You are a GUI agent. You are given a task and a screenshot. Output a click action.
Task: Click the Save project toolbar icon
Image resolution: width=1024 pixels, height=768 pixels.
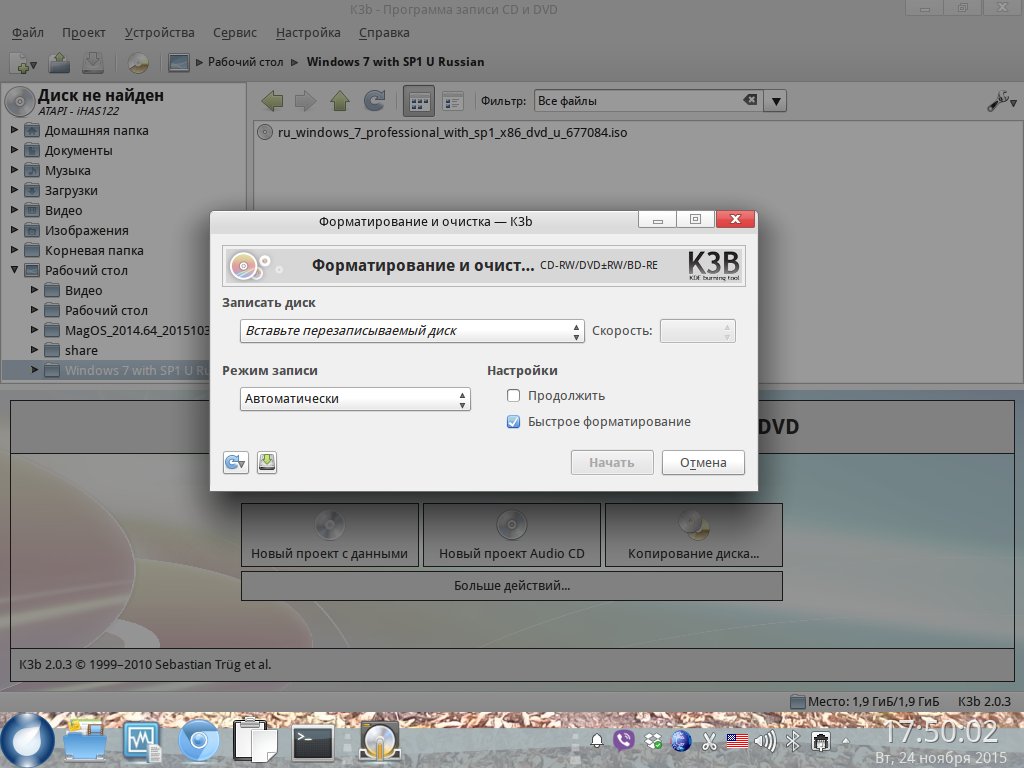93,63
